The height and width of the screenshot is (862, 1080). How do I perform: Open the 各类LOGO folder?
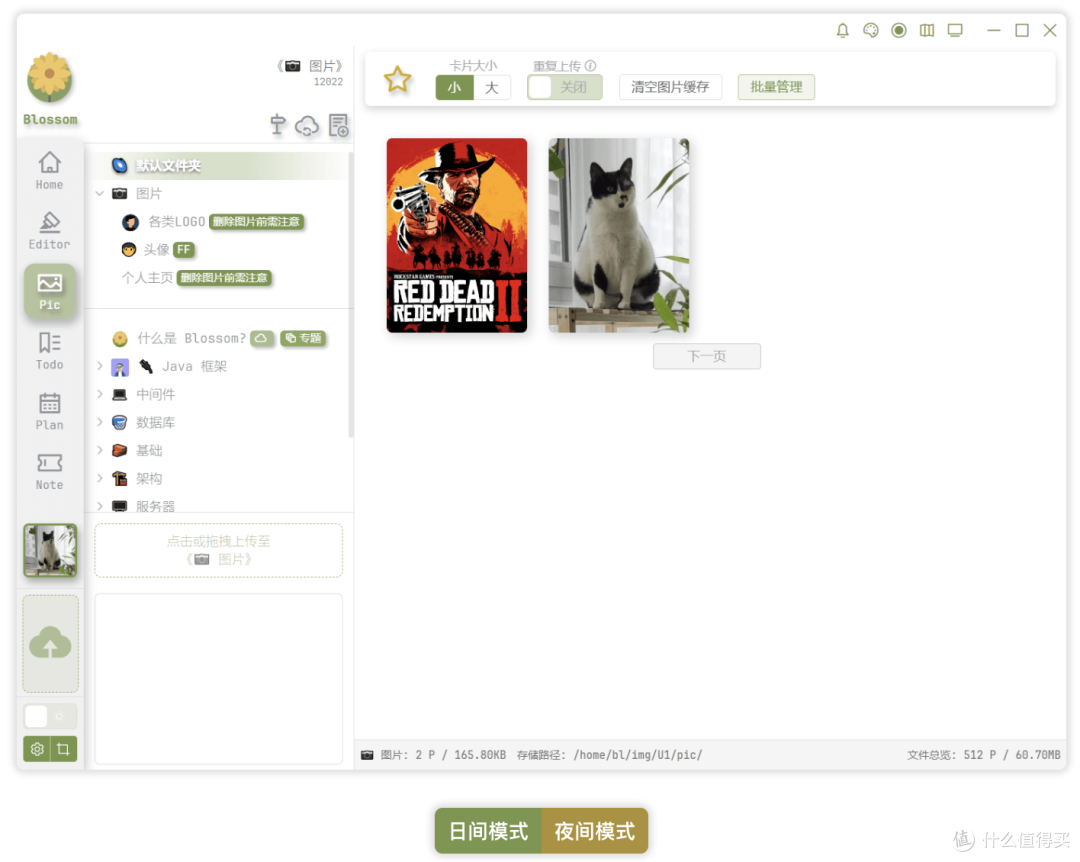[176, 222]
